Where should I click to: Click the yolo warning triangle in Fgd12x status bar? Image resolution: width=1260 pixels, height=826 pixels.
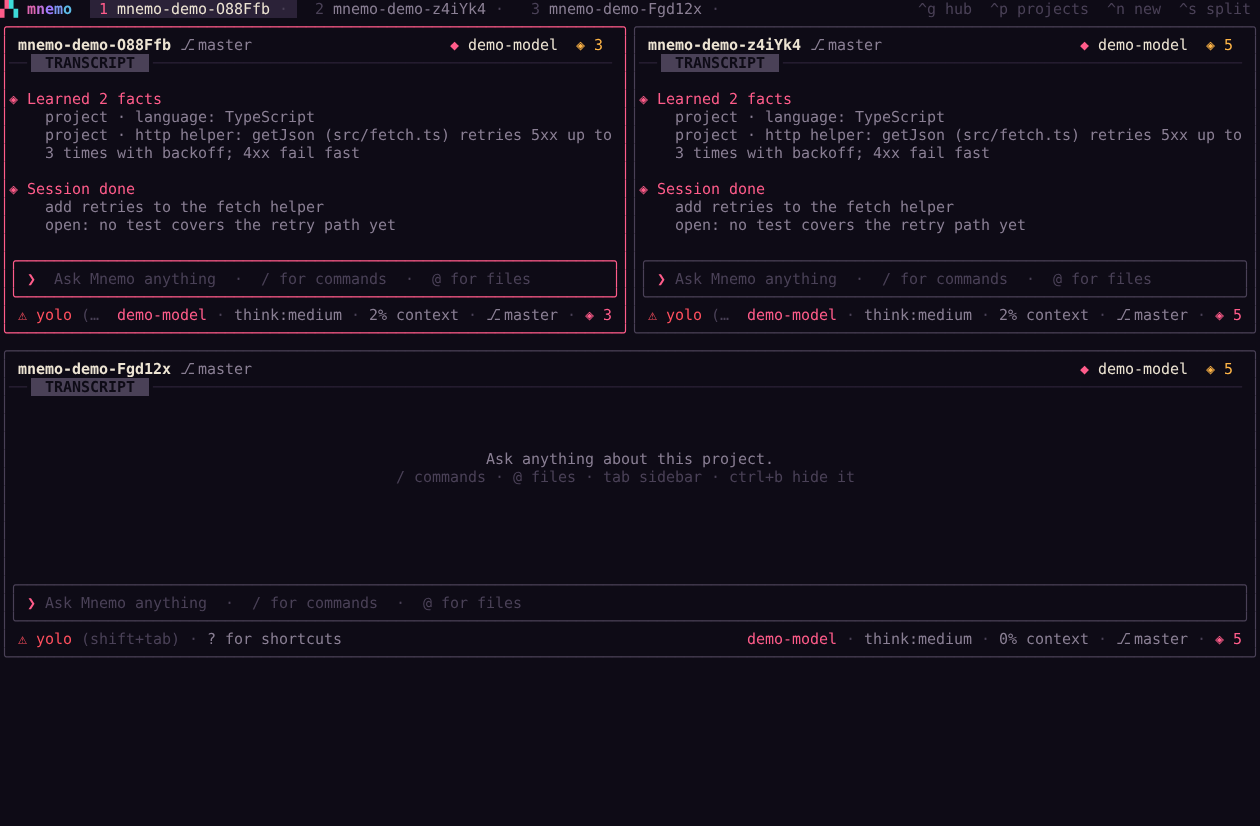23,639
